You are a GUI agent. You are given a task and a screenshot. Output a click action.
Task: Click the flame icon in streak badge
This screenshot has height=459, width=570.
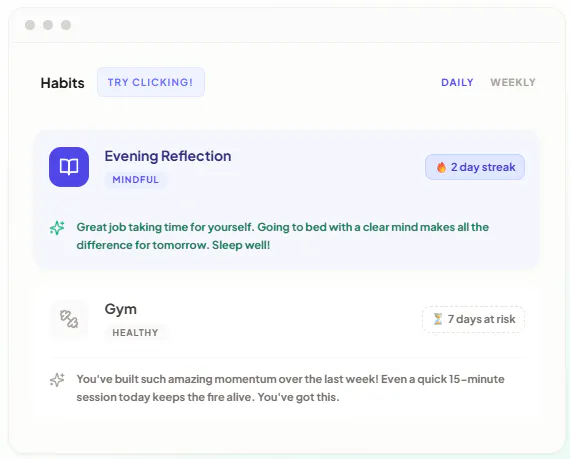click(x=441, y=167)
